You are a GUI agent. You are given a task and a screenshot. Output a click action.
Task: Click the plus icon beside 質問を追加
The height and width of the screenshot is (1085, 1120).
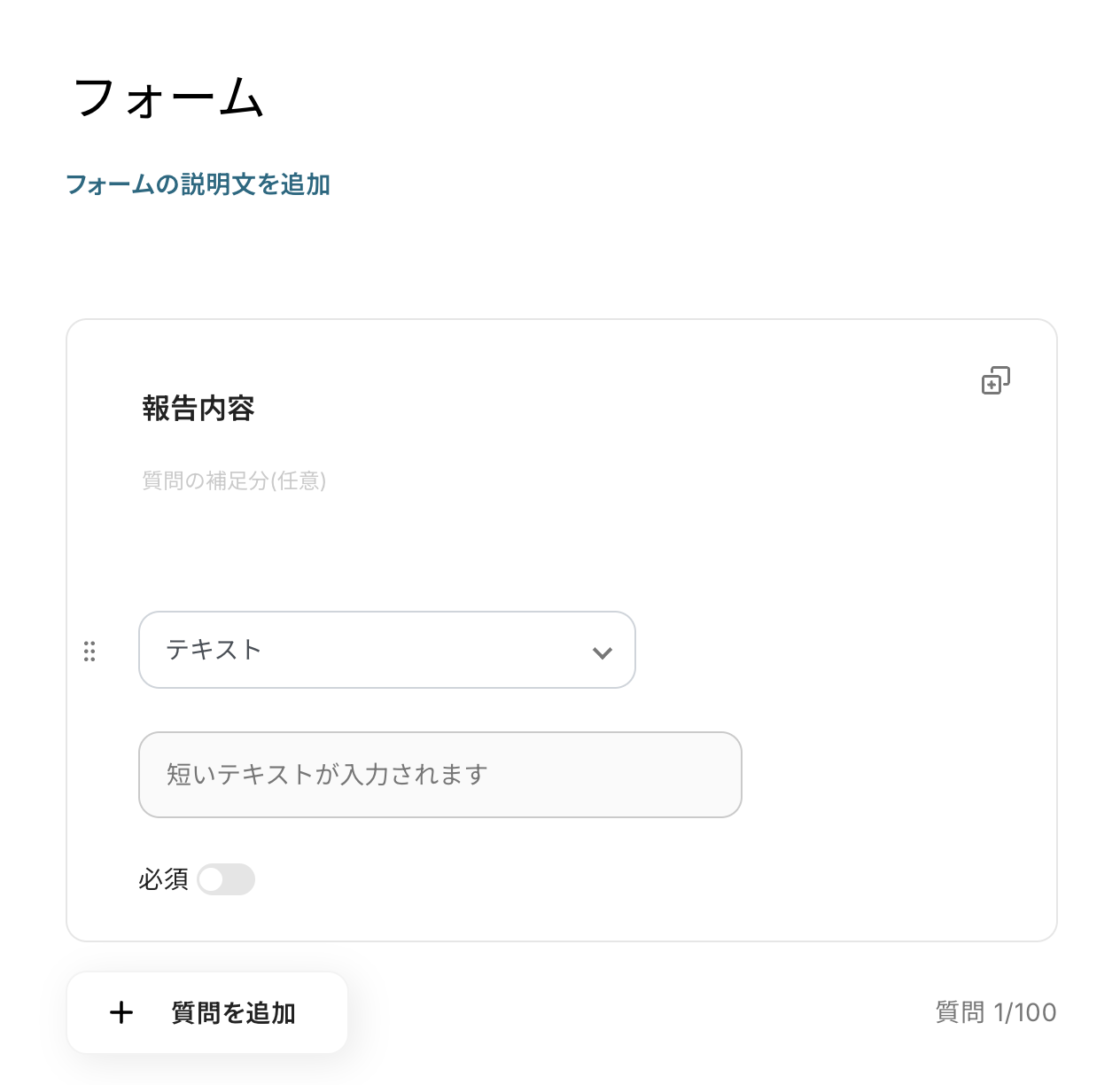click(x=121, y=1012)
